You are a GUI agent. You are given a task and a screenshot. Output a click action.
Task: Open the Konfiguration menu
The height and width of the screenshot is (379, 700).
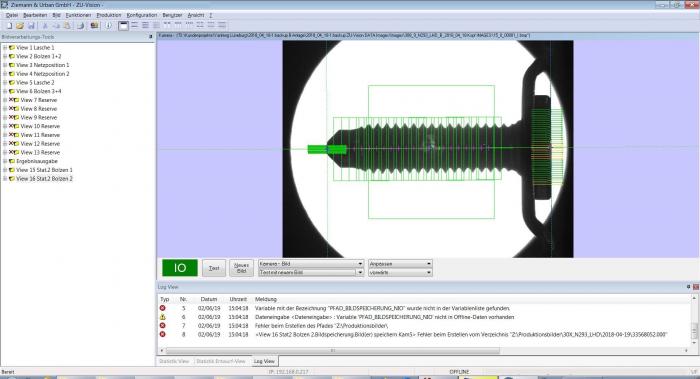pos(142,15)
